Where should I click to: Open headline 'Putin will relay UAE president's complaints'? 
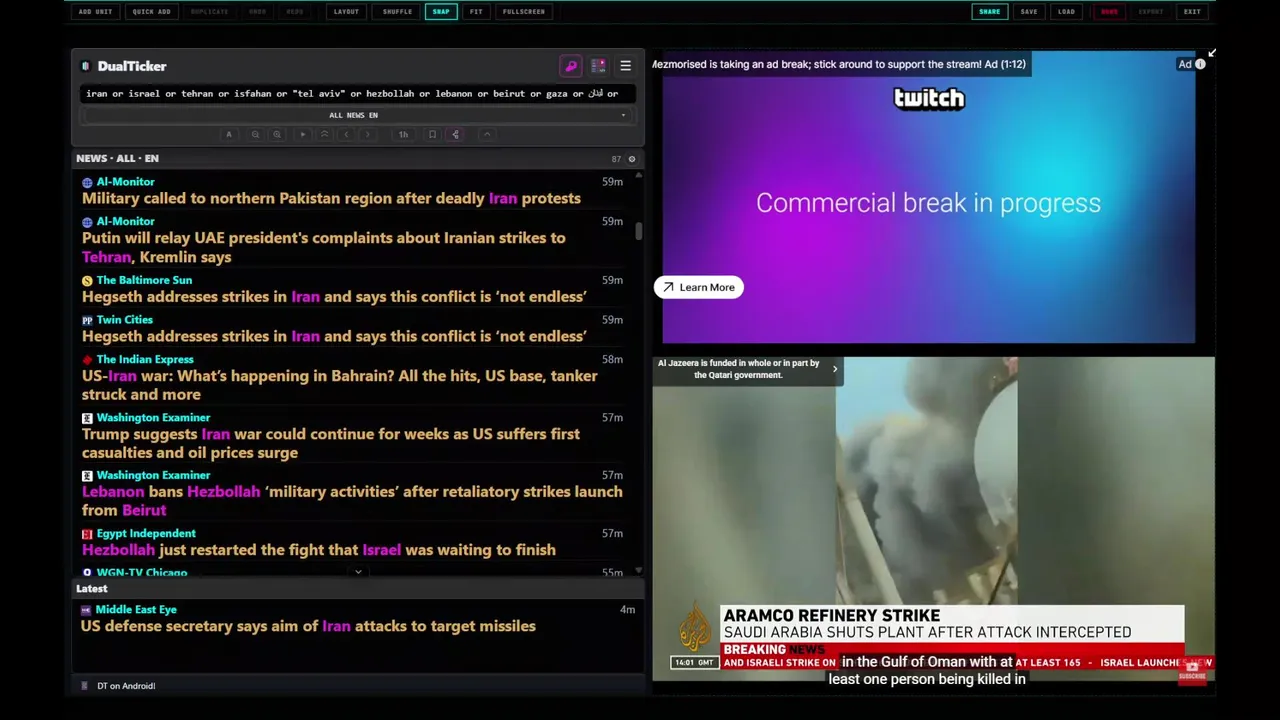pos(324,247)
